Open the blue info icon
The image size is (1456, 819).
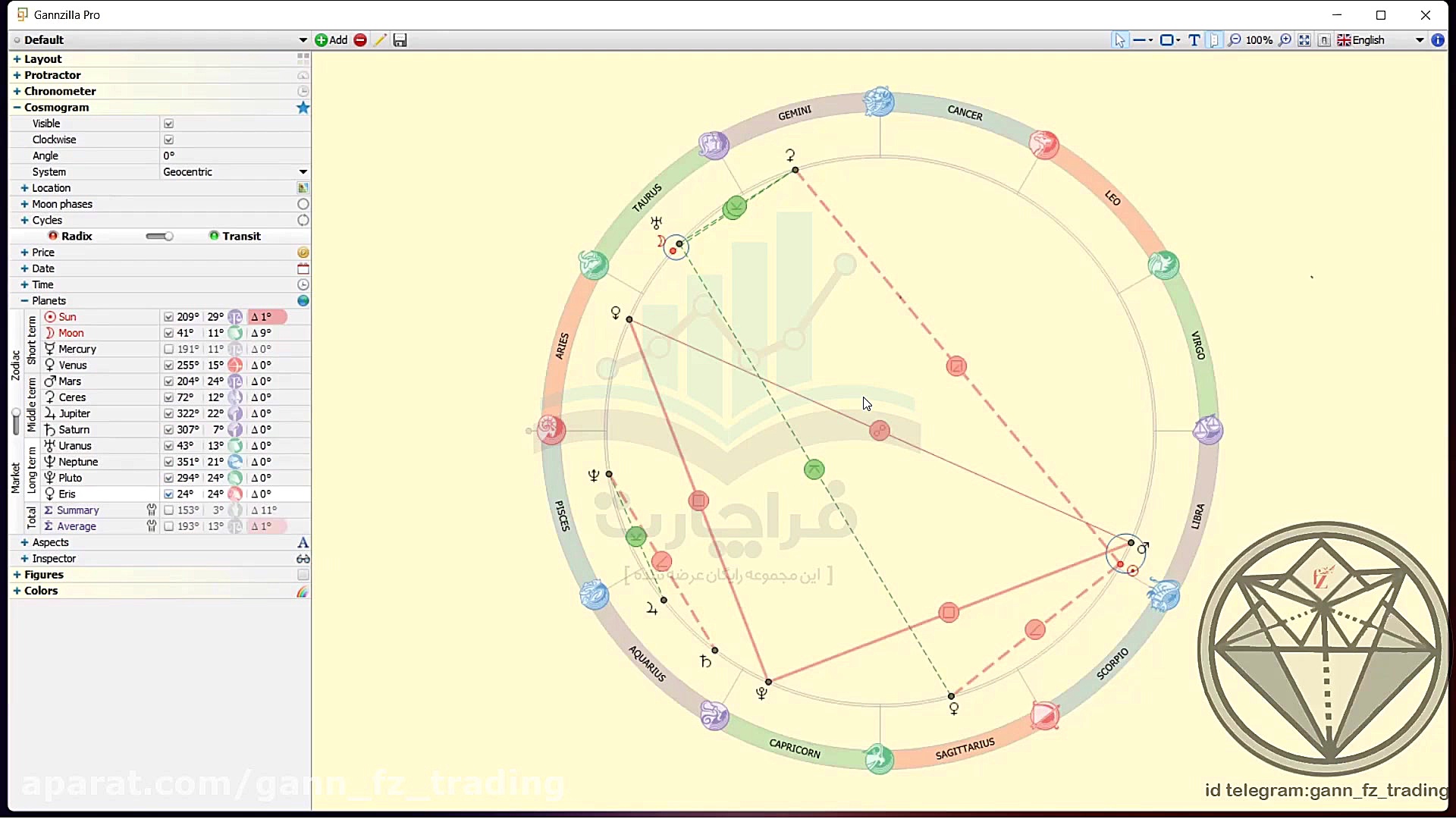point(1438,40)
